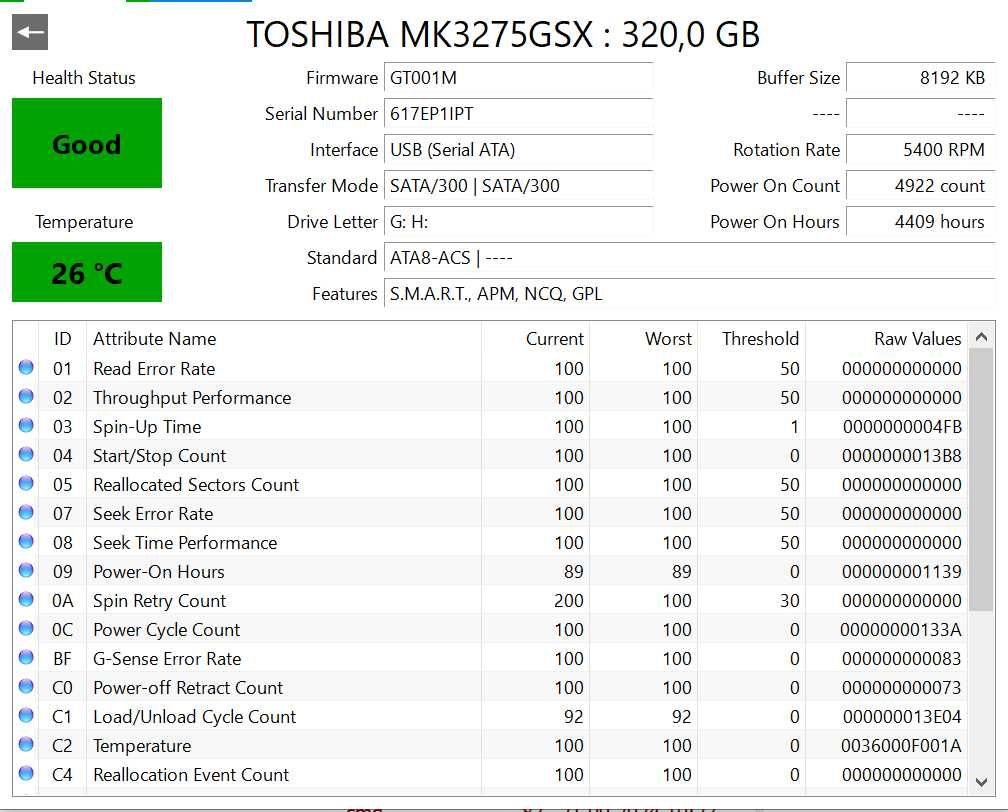Click the Standard field ATA8-ACS

coord(690,258)
